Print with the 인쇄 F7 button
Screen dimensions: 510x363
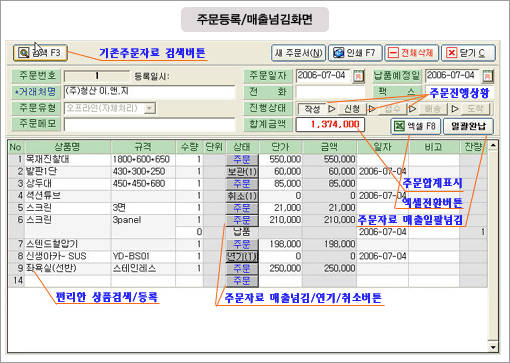click(355, 53)
